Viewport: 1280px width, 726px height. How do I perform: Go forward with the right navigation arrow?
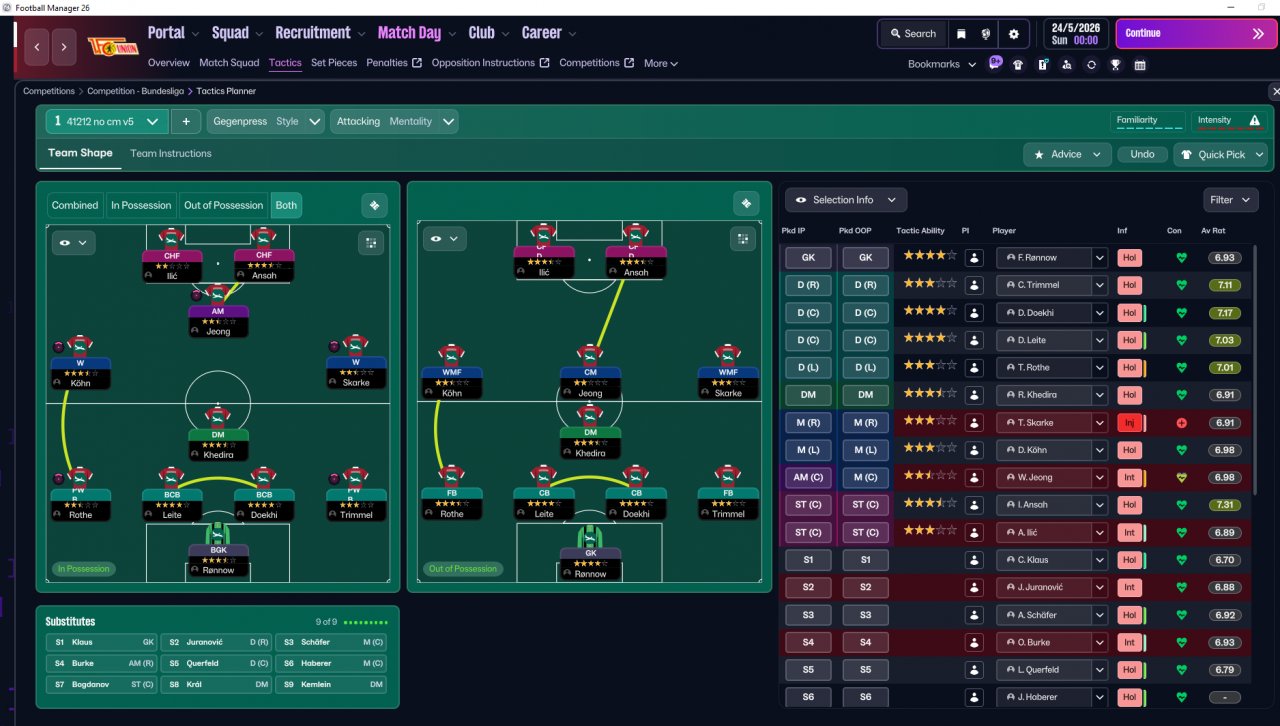point(64,47)
